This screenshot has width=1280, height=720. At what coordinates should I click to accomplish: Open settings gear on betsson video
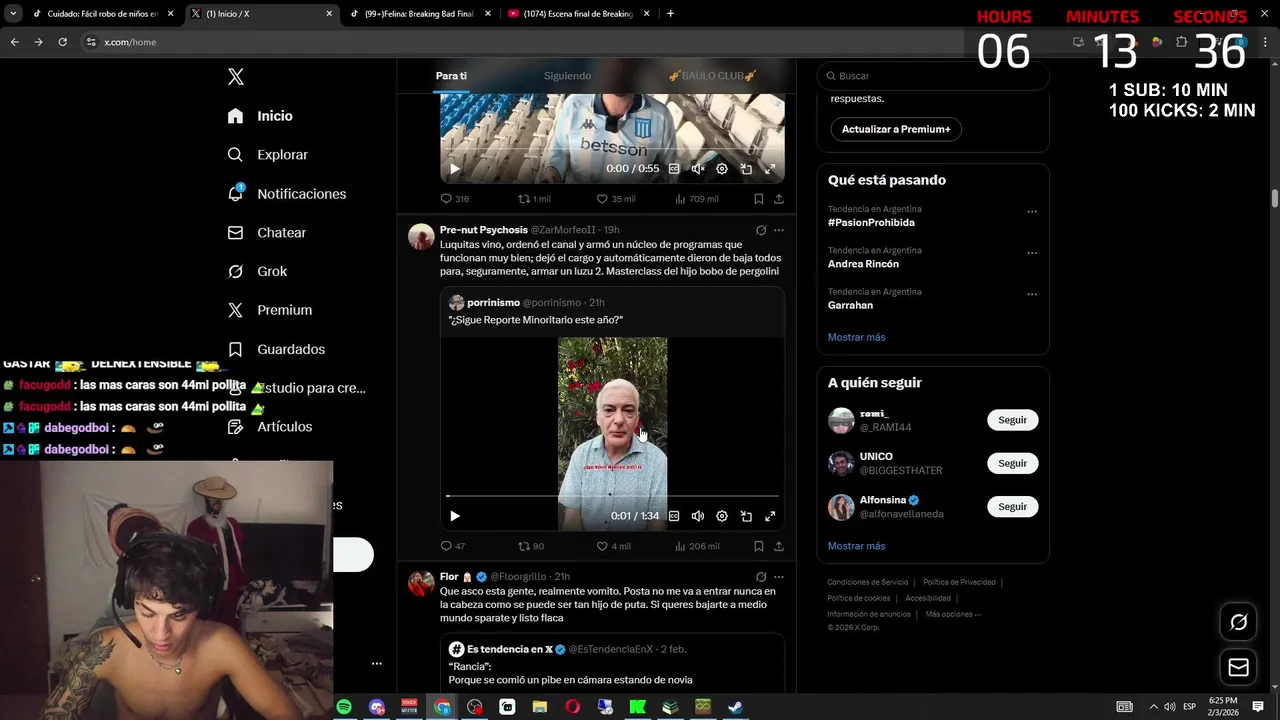coord(722,169)
